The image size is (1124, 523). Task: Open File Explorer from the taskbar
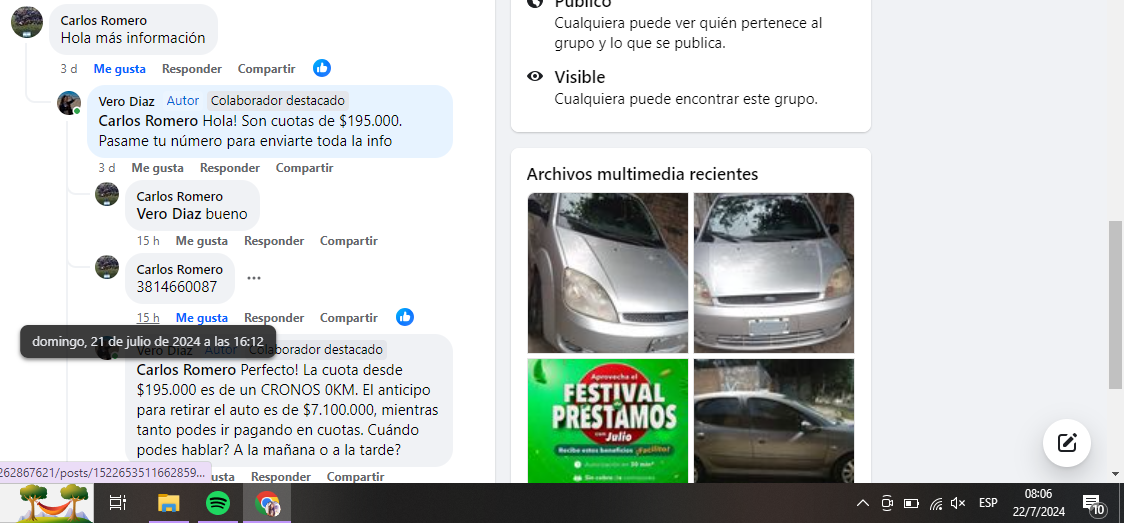(x=168, y=503)
